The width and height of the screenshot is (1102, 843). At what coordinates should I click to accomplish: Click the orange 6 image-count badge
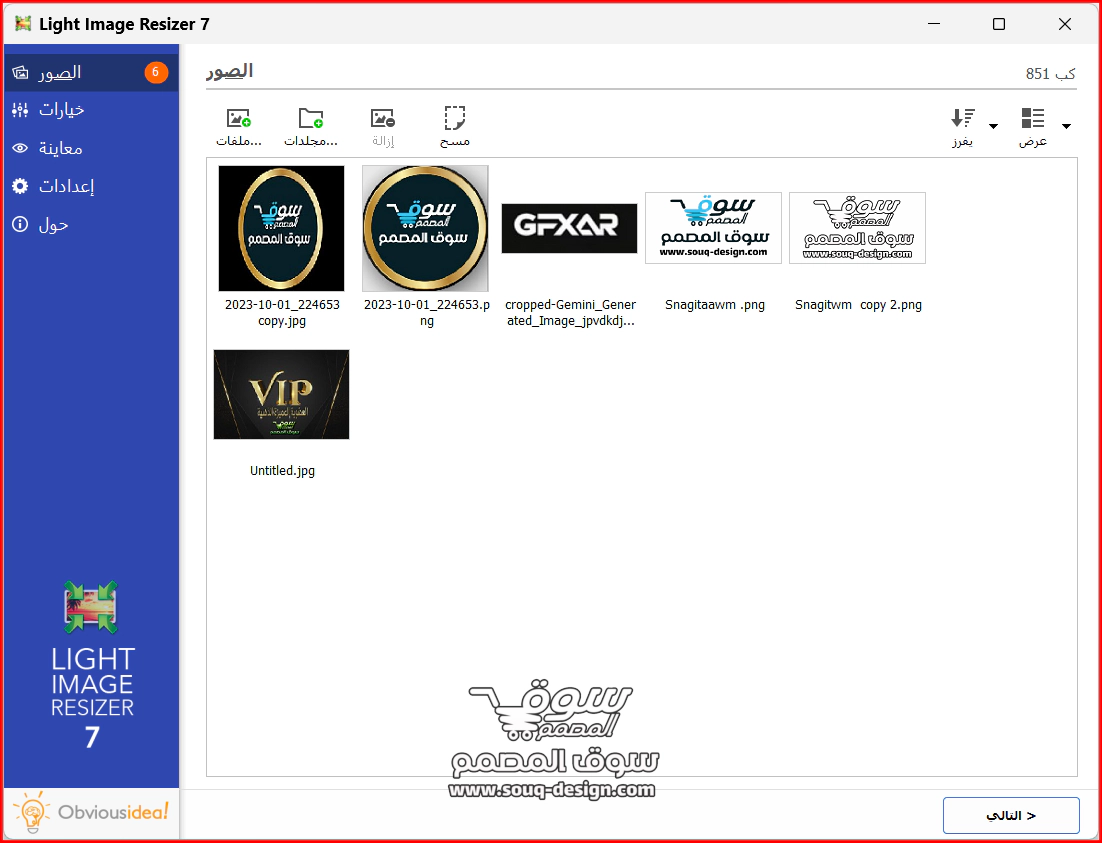(156, 72)
